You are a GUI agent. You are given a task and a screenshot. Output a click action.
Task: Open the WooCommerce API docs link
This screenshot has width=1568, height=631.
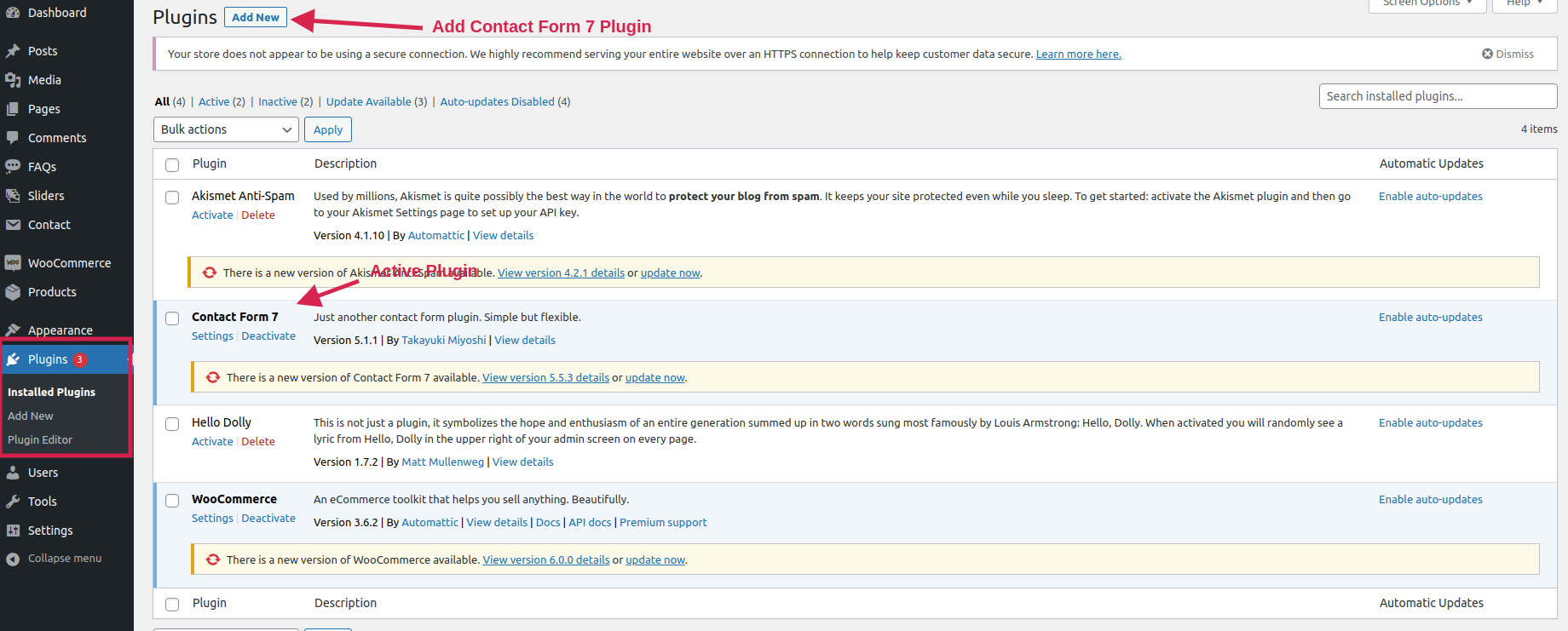click(x=590, y=523)
